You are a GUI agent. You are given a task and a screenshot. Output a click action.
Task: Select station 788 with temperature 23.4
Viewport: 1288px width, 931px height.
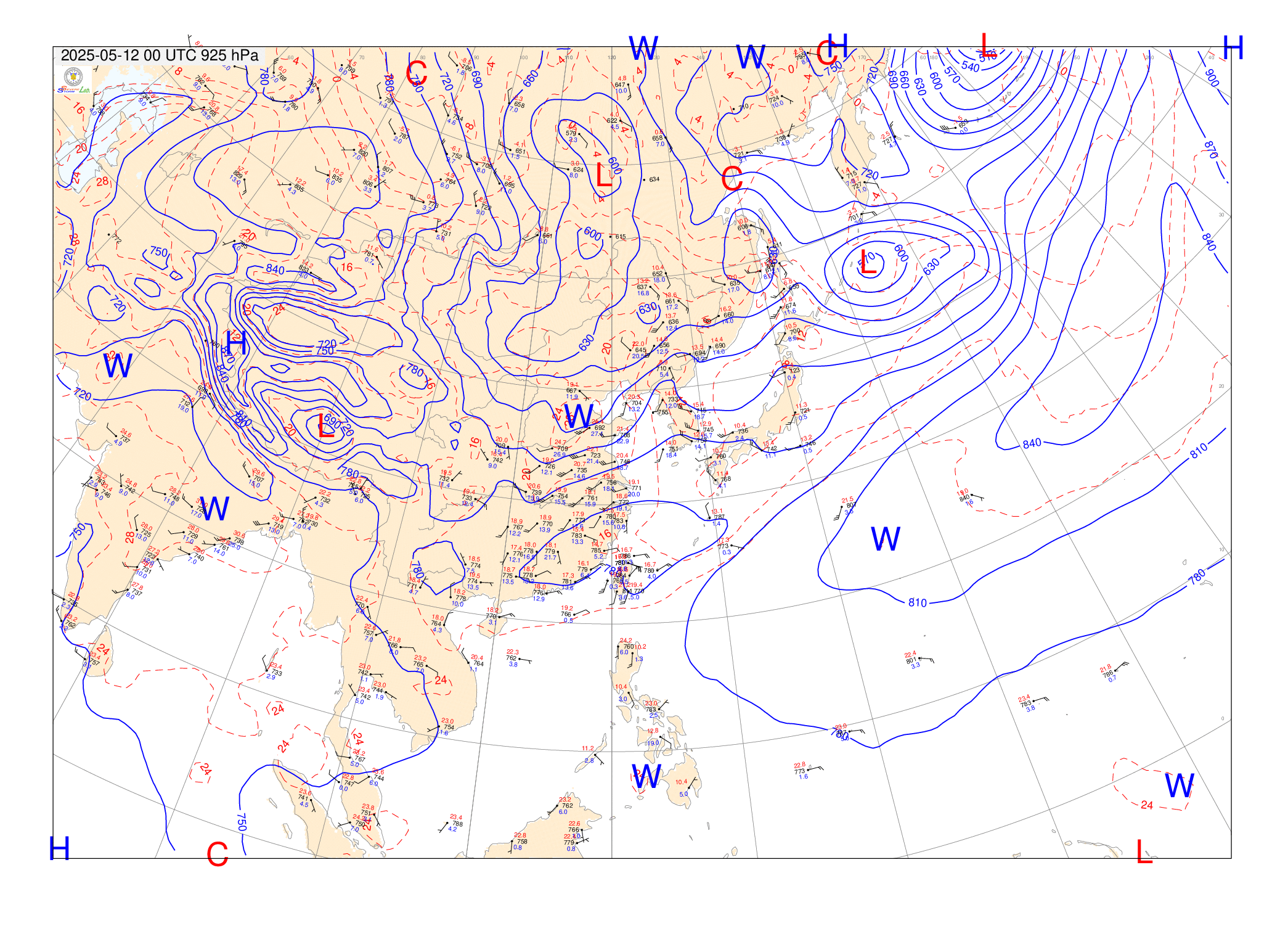click(455, 823)
